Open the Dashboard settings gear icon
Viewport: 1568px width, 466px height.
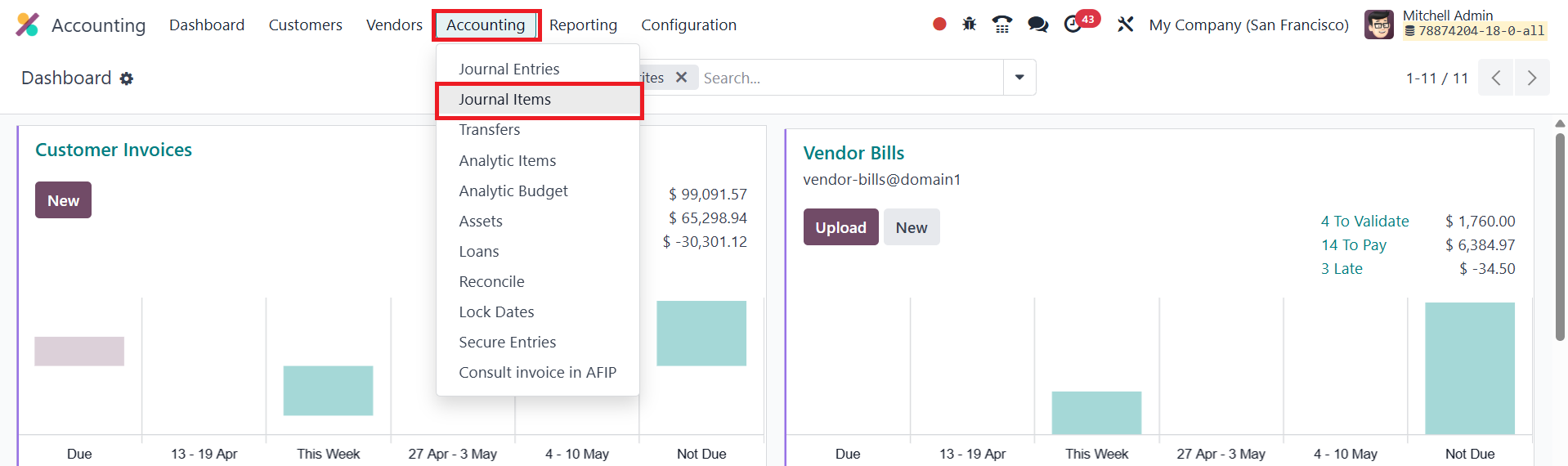coord(126,78)
